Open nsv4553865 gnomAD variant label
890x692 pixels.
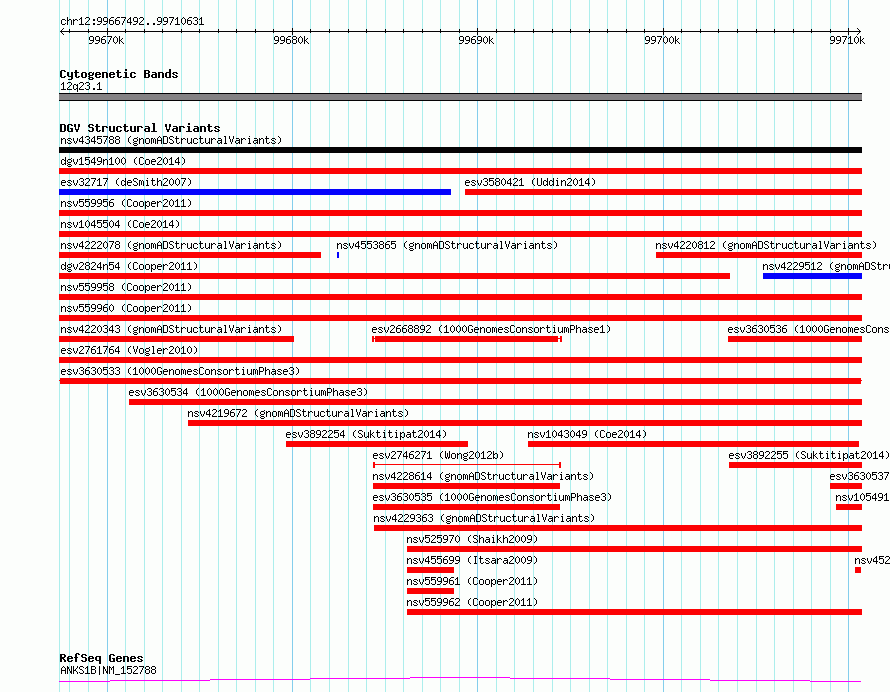[447, 245]
